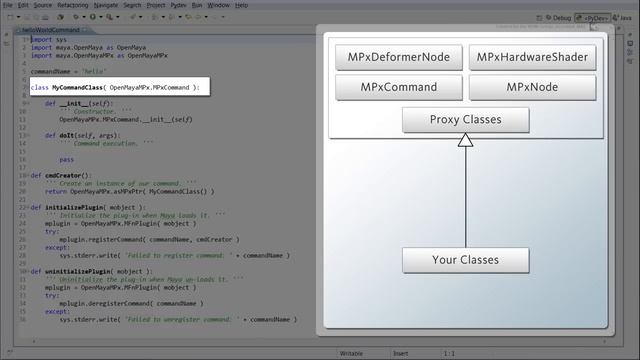Switch to the Java perspective

(x=622, y=18)
